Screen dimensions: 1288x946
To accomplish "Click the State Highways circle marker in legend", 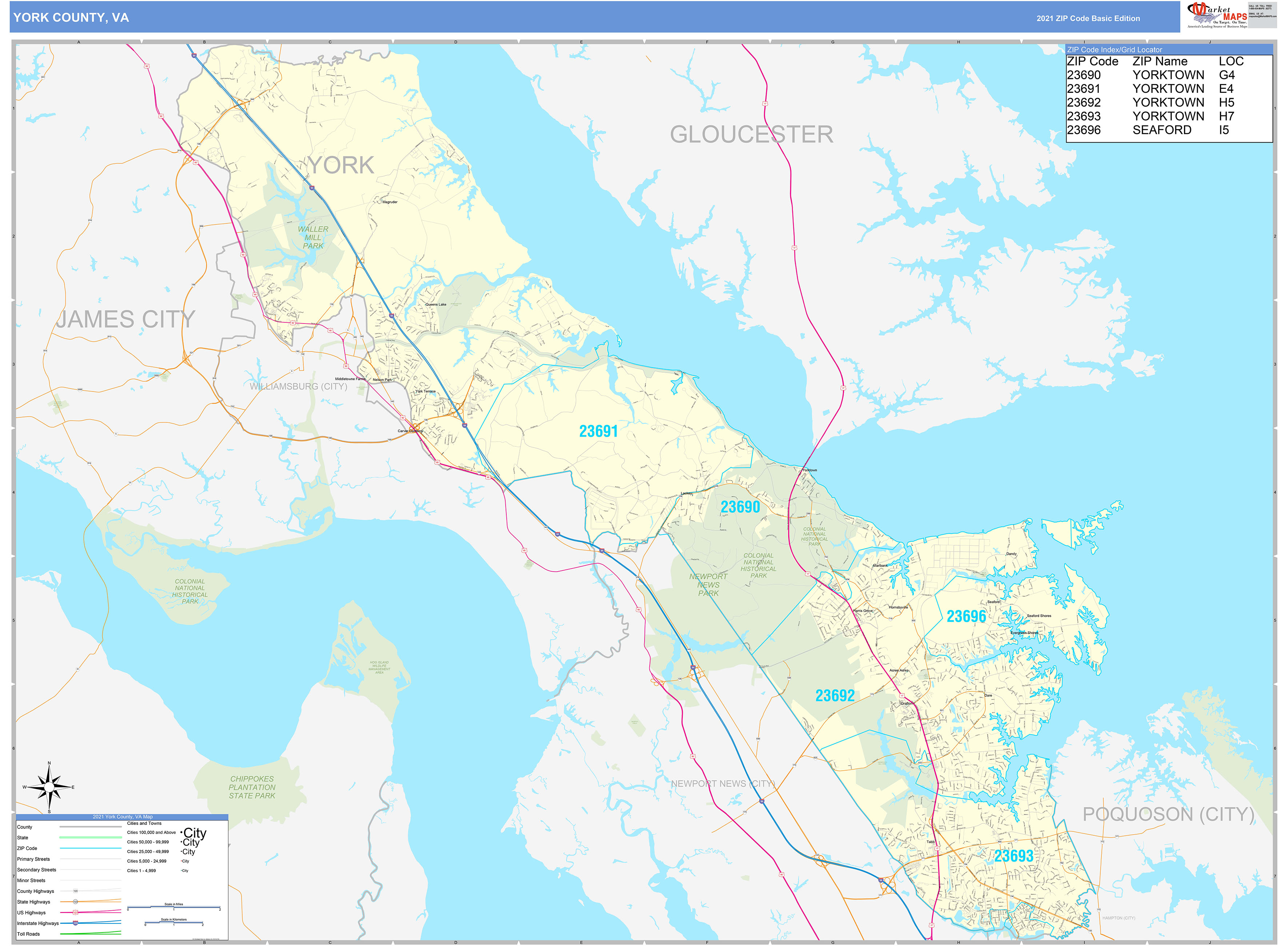I will (x=76, y=902).
